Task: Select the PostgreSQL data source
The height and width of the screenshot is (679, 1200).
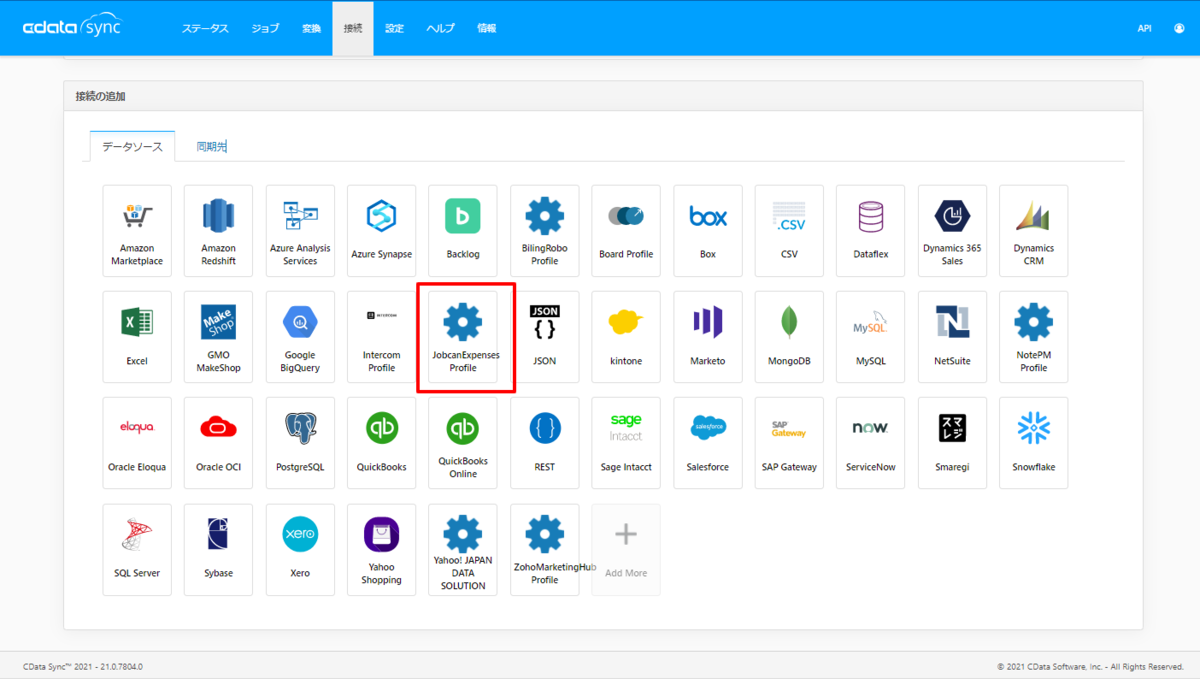Action: pos(300,443)
